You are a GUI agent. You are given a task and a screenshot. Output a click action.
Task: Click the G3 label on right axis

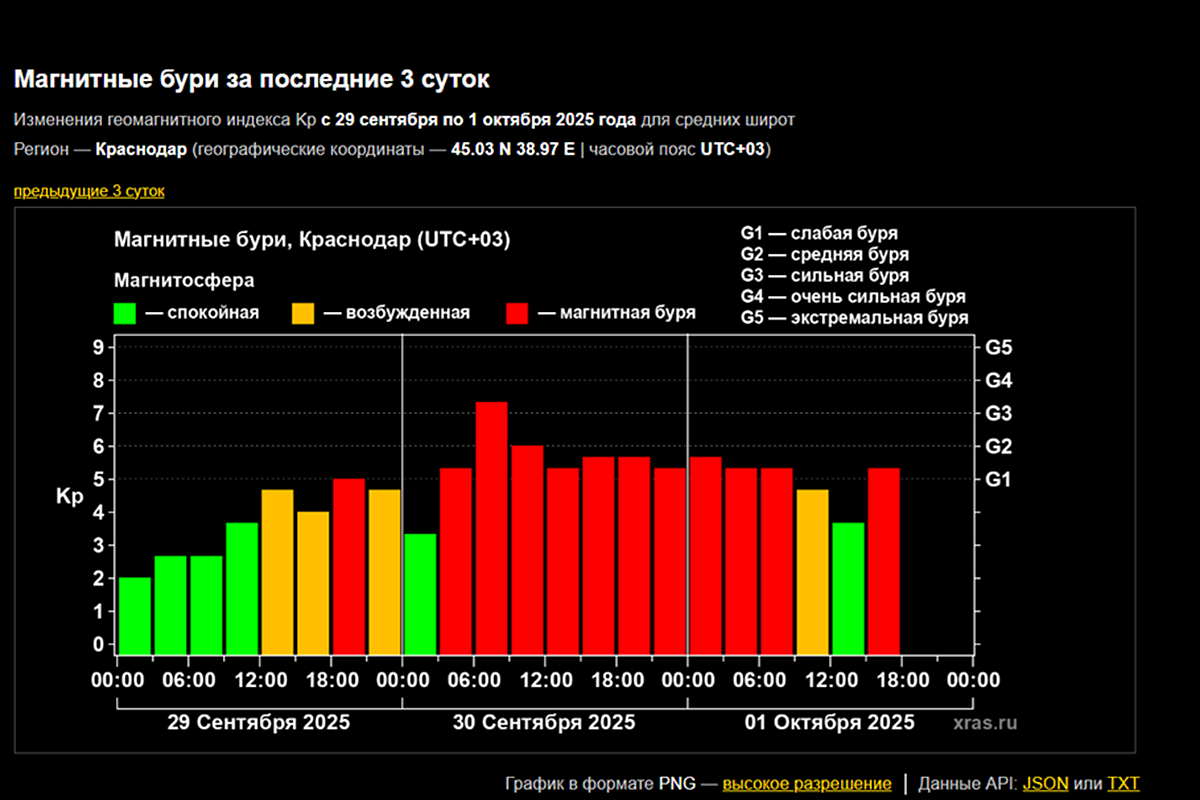(x=999, y=413)
